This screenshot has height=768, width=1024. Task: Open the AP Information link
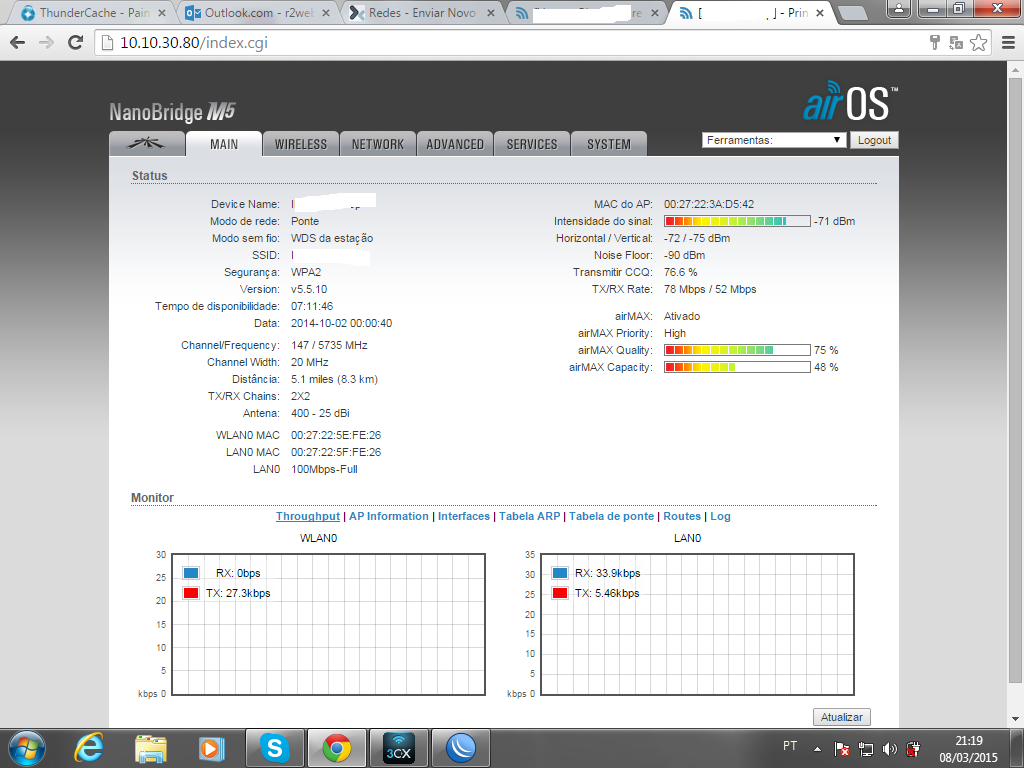tap(389, 516)
